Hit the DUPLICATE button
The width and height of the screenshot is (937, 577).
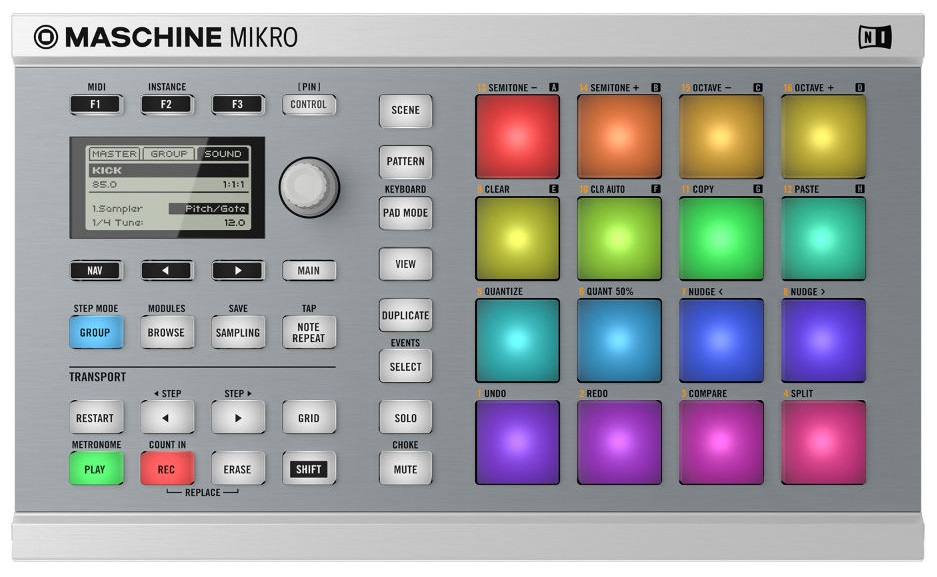pyautogui.click(x=405, y=315)
